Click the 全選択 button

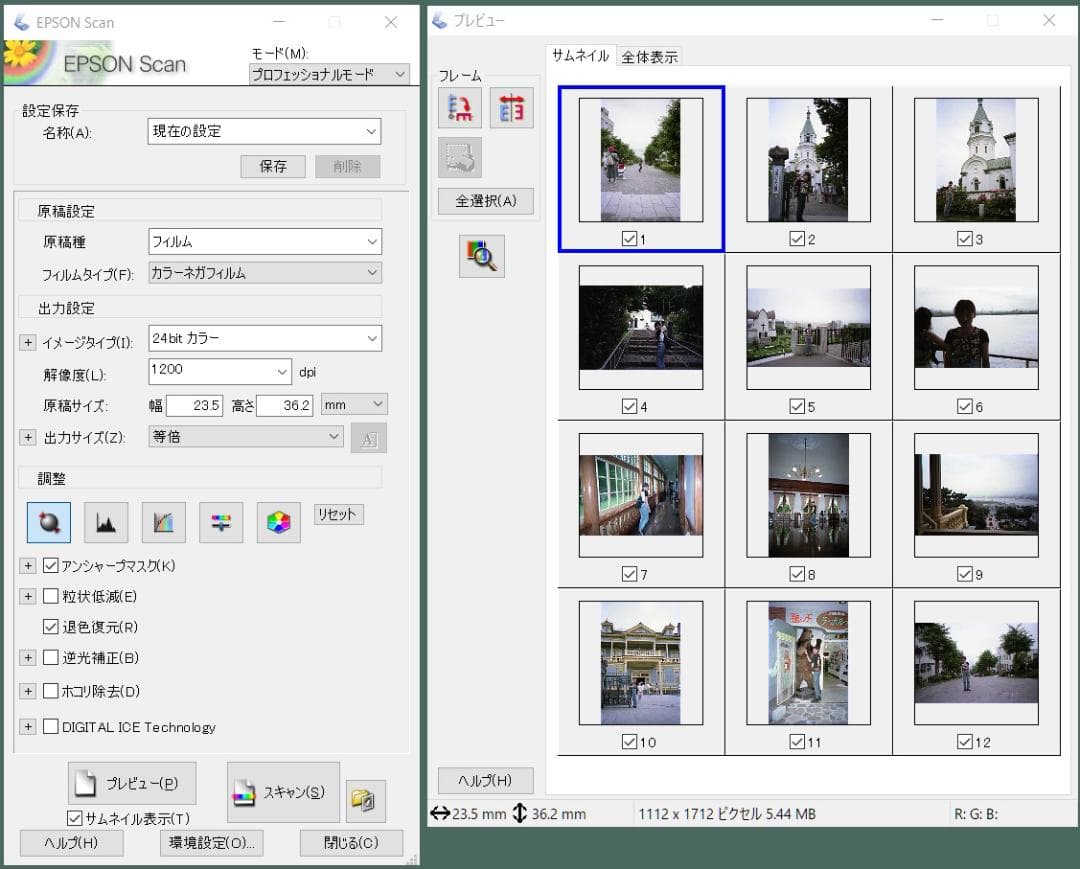coord(486,201)
